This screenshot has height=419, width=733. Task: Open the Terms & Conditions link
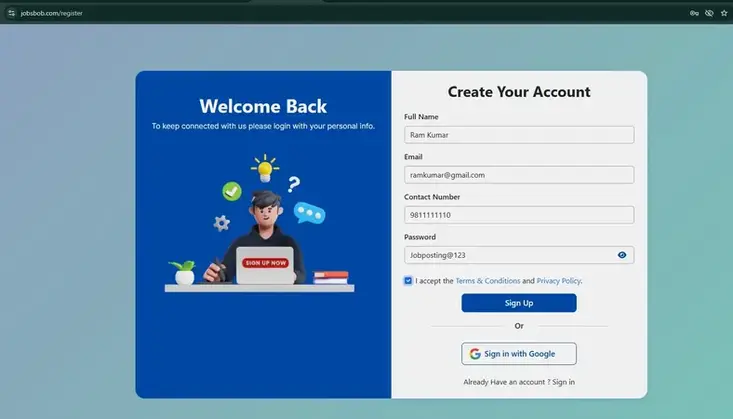click(488, 281)
